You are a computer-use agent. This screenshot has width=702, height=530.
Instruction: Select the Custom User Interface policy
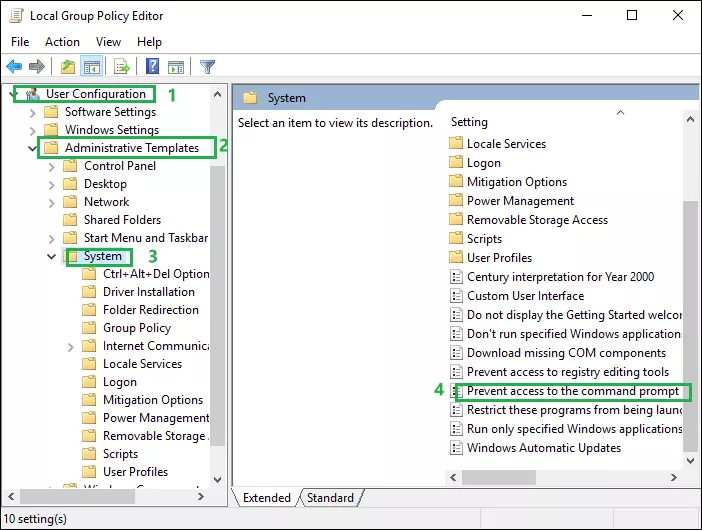(525, 296)
